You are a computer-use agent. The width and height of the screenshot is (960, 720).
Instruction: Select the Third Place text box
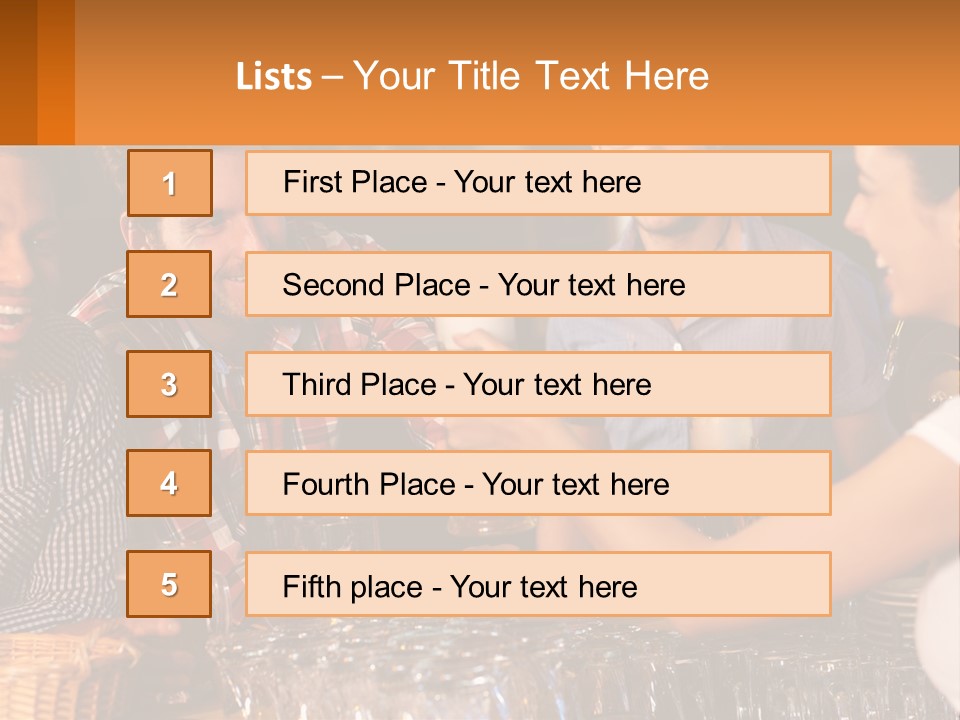pos(538,384)
